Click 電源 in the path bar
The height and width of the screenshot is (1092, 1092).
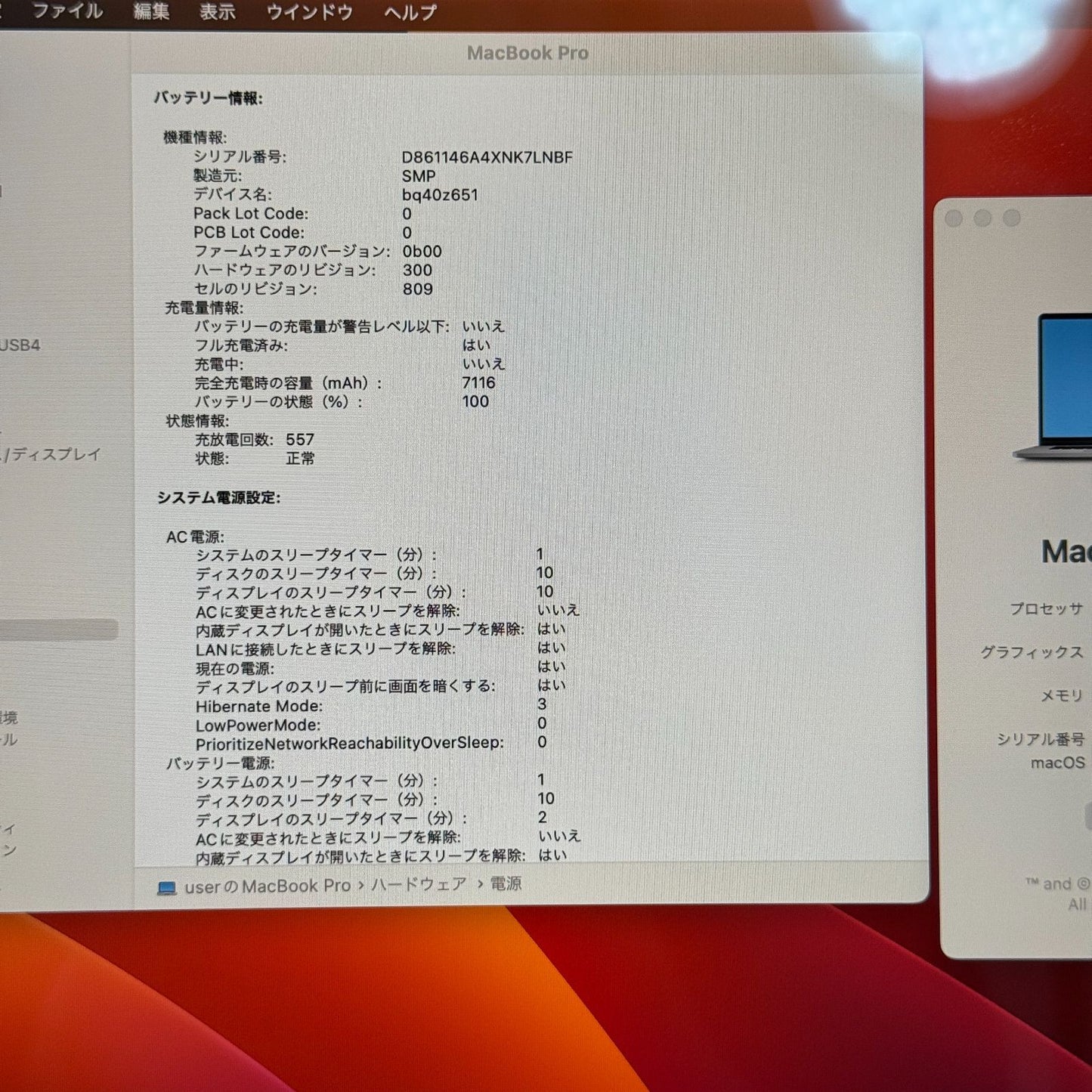tap(506, 883)
